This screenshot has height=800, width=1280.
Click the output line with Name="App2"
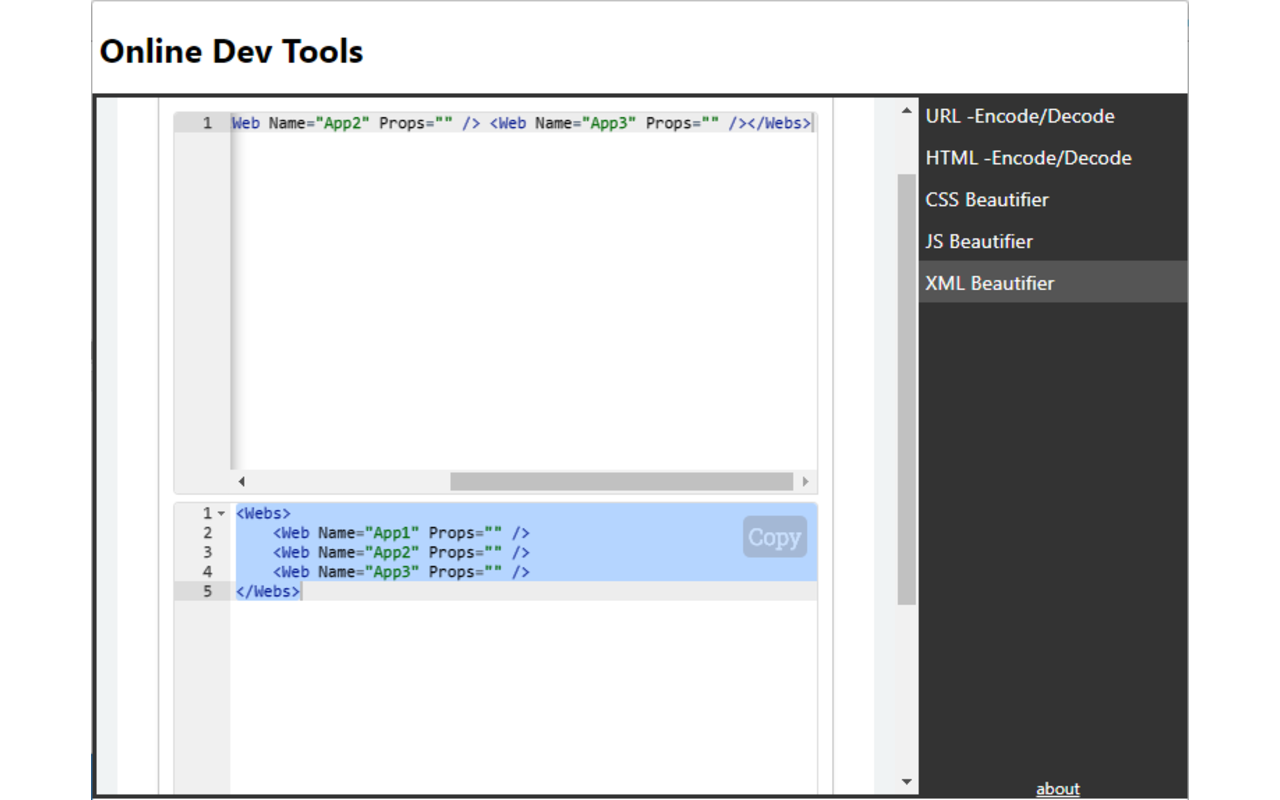[401, 552]
